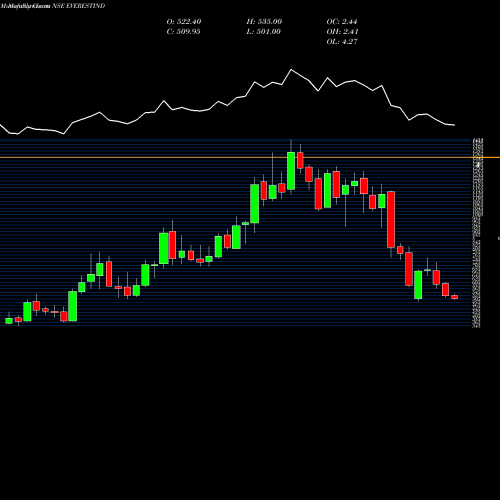500x500 pixels.
Task: Select the open value O: 522.40
Action: click(184, 22)
